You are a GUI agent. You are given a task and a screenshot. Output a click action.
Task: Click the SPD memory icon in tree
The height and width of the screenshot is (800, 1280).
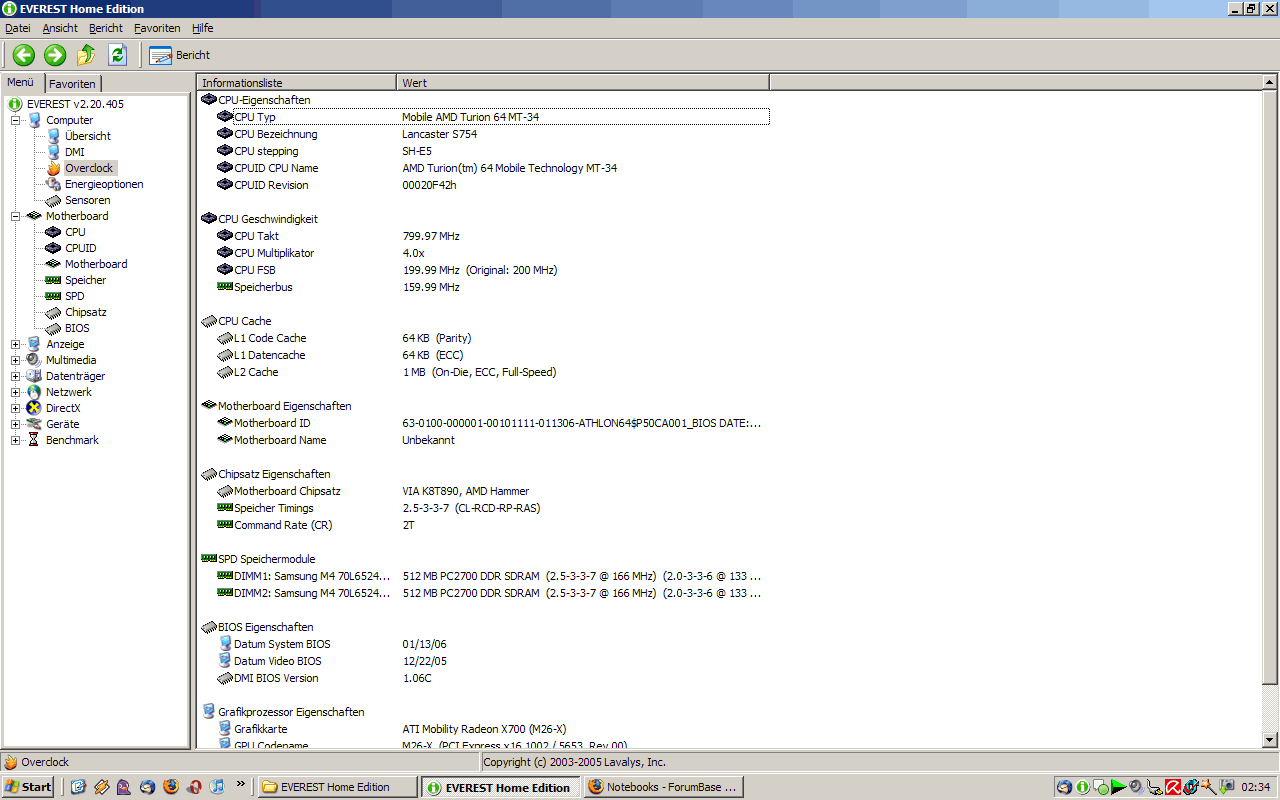tap(54, 296)
